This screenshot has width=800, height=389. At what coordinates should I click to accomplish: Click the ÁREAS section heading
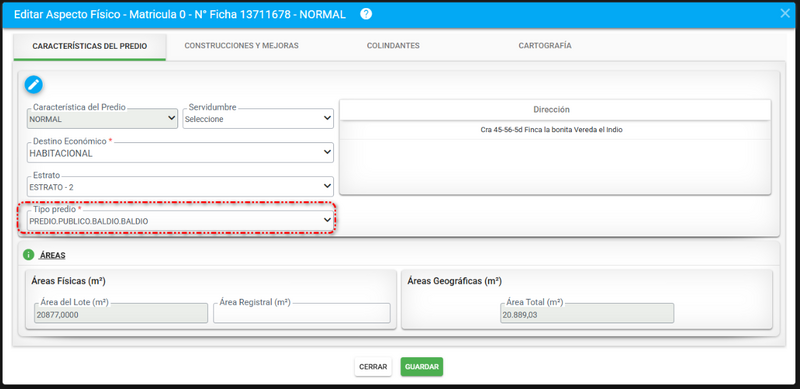point(52,255)
